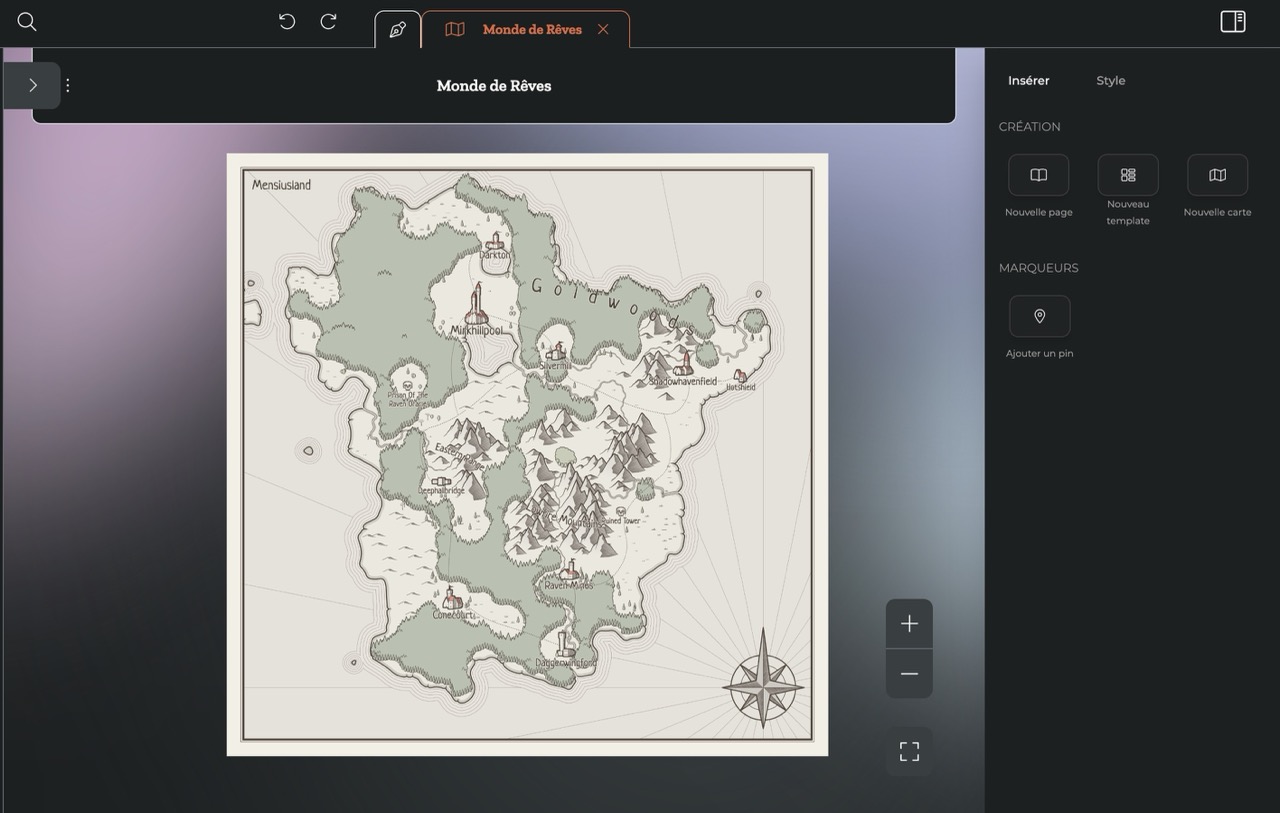Create a Nouveau template

click(1128, 176)
